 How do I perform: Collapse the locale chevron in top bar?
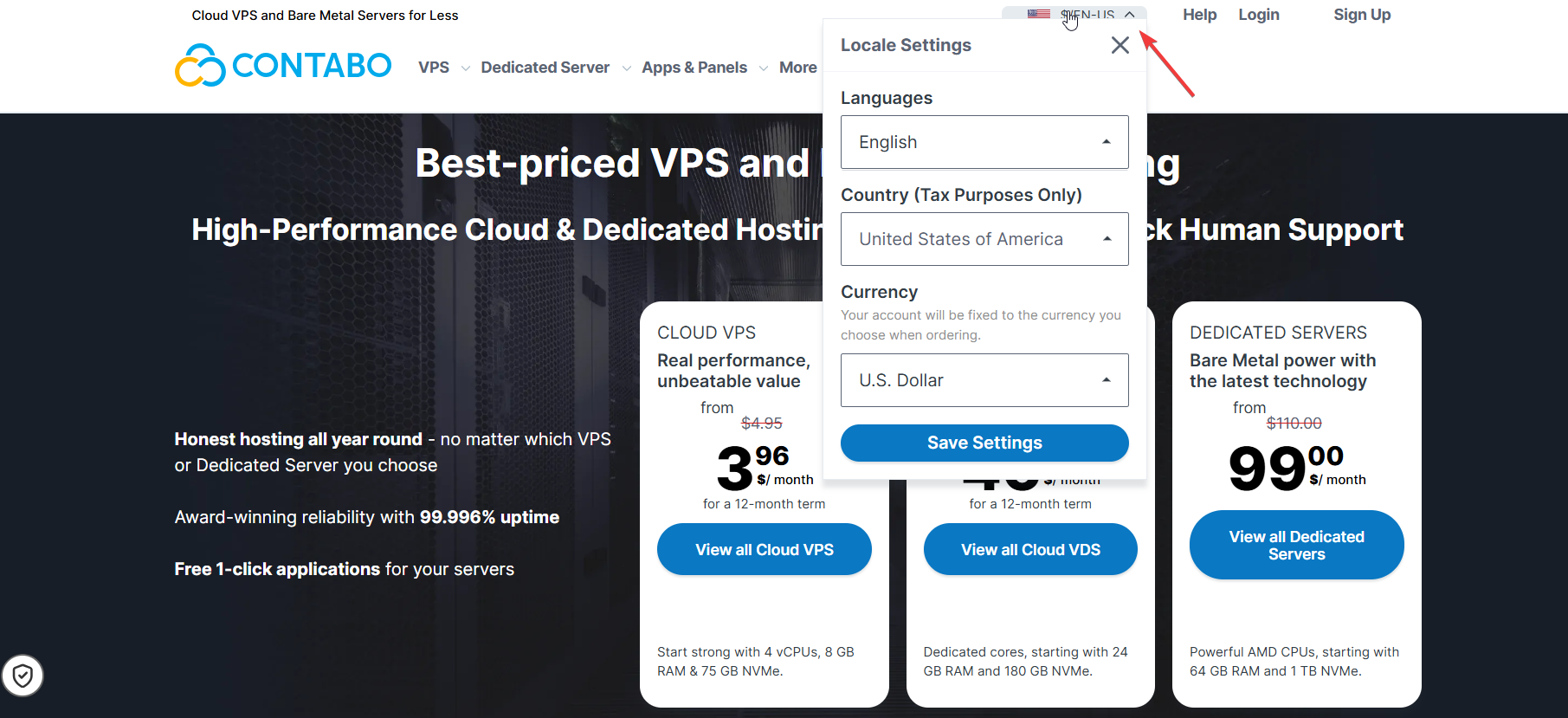pyautogui.click(x=1130, y=15)
